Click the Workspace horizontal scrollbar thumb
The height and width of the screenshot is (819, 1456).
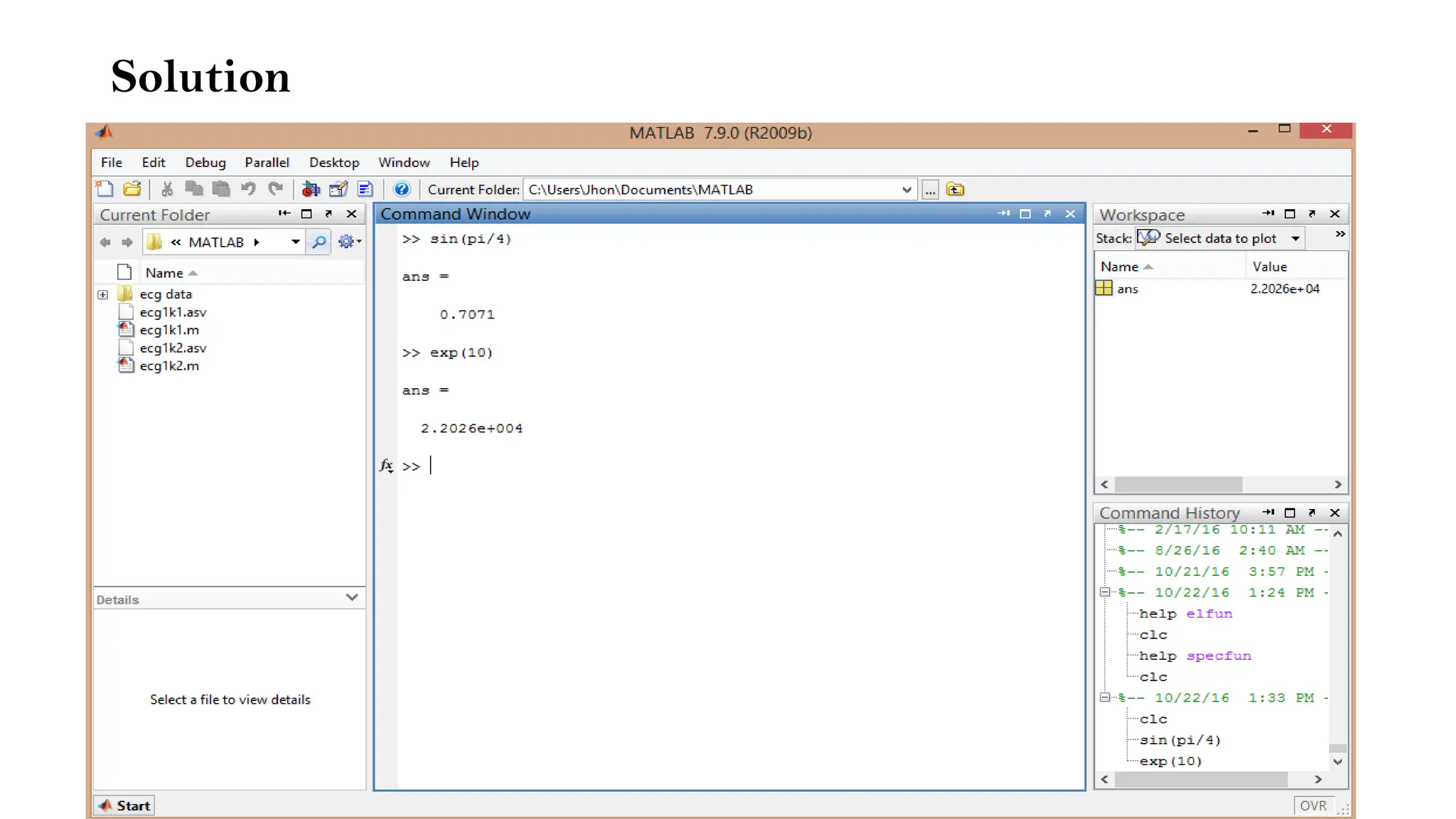pos(1178,484)
